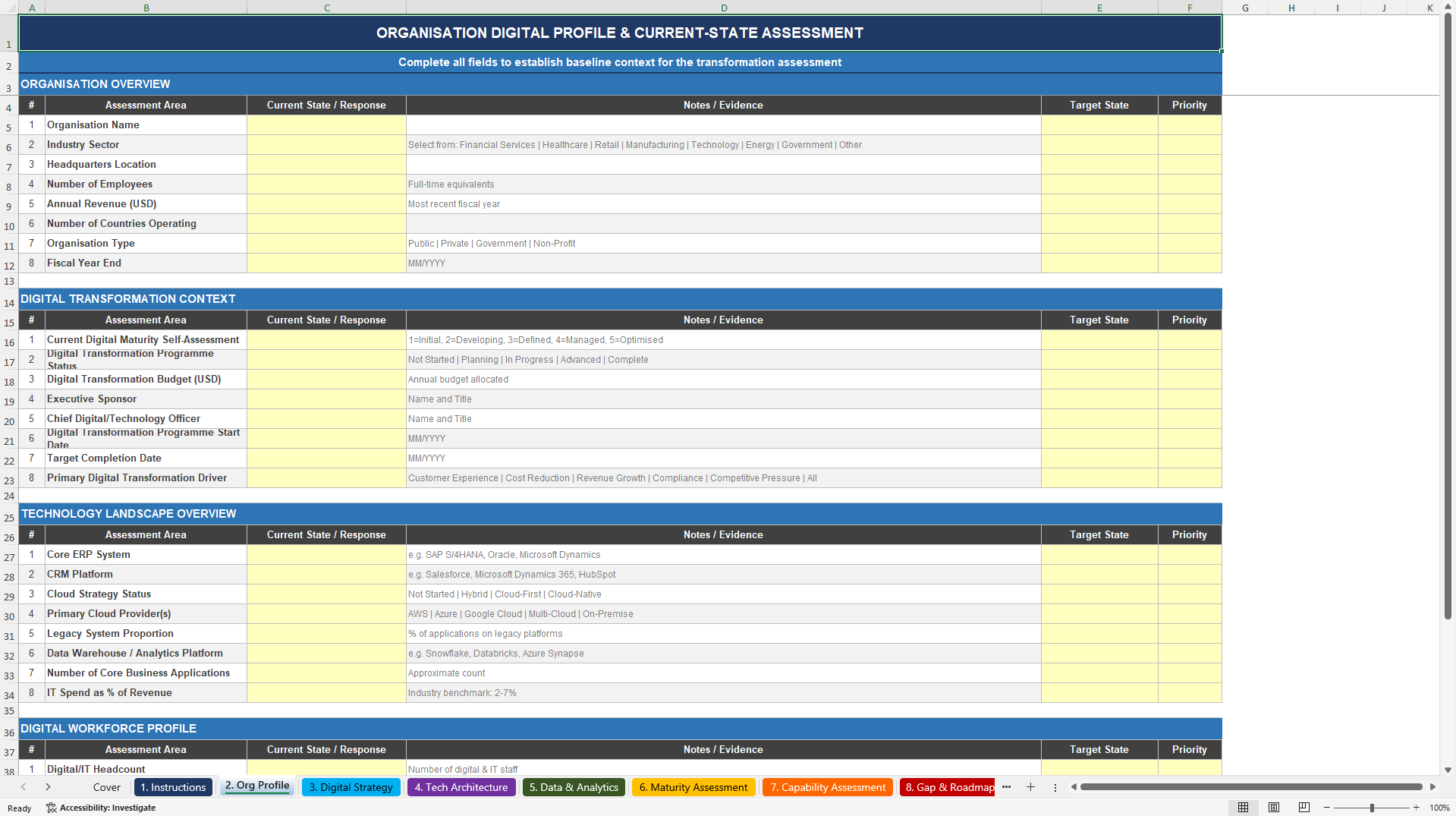Click the vertical scrollbar thumb
Image resolution: width=1456 pixels, height=816 pixels.
click(1448, 315)
